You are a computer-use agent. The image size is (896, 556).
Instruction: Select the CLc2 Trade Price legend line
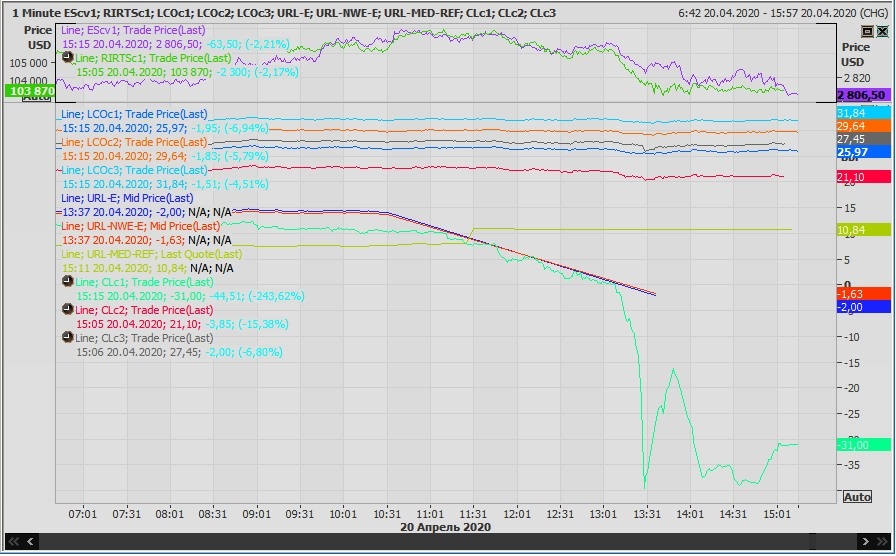[144, 310]
